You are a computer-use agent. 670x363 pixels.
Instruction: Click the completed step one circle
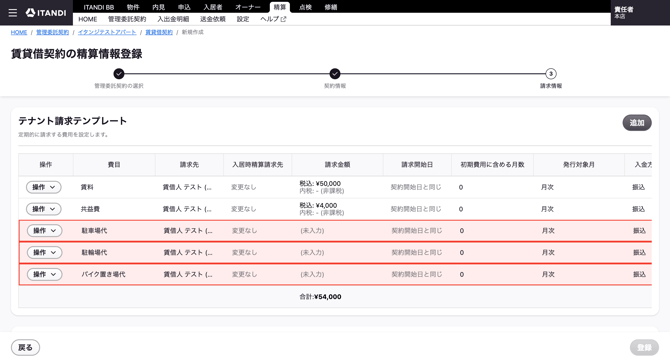(x=119, y=74)
